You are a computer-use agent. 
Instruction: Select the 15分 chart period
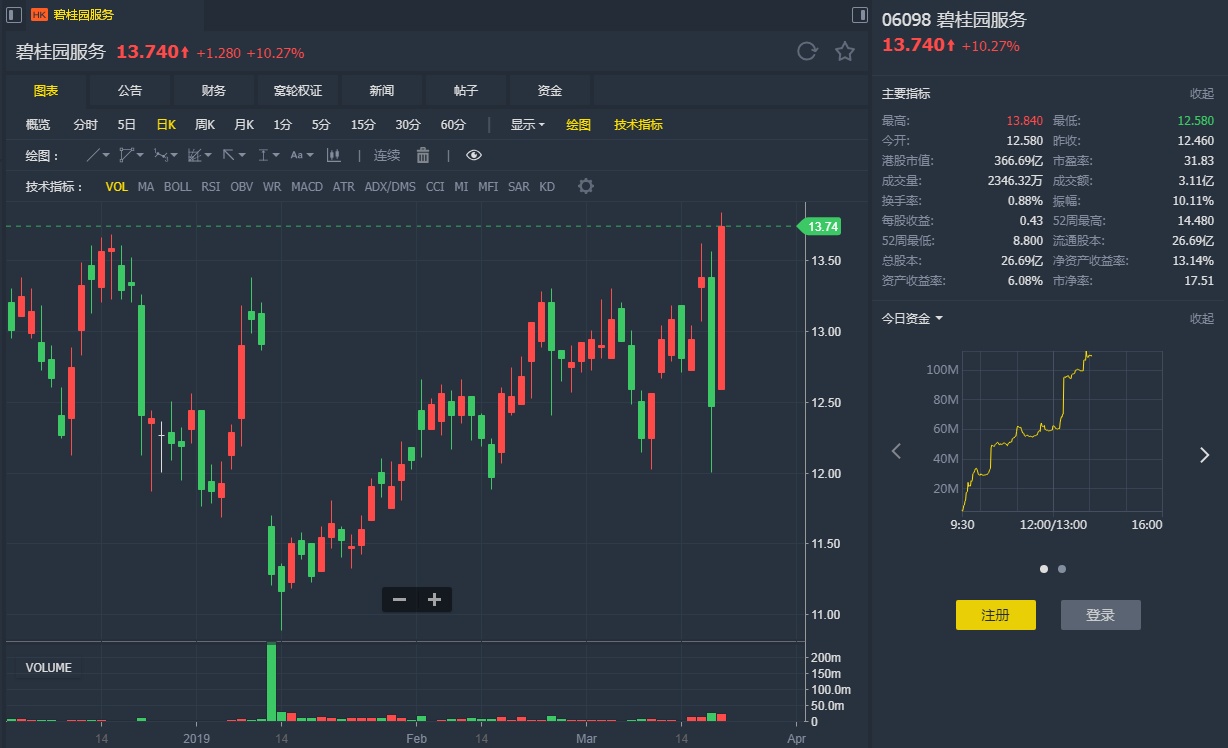point(363,125)
